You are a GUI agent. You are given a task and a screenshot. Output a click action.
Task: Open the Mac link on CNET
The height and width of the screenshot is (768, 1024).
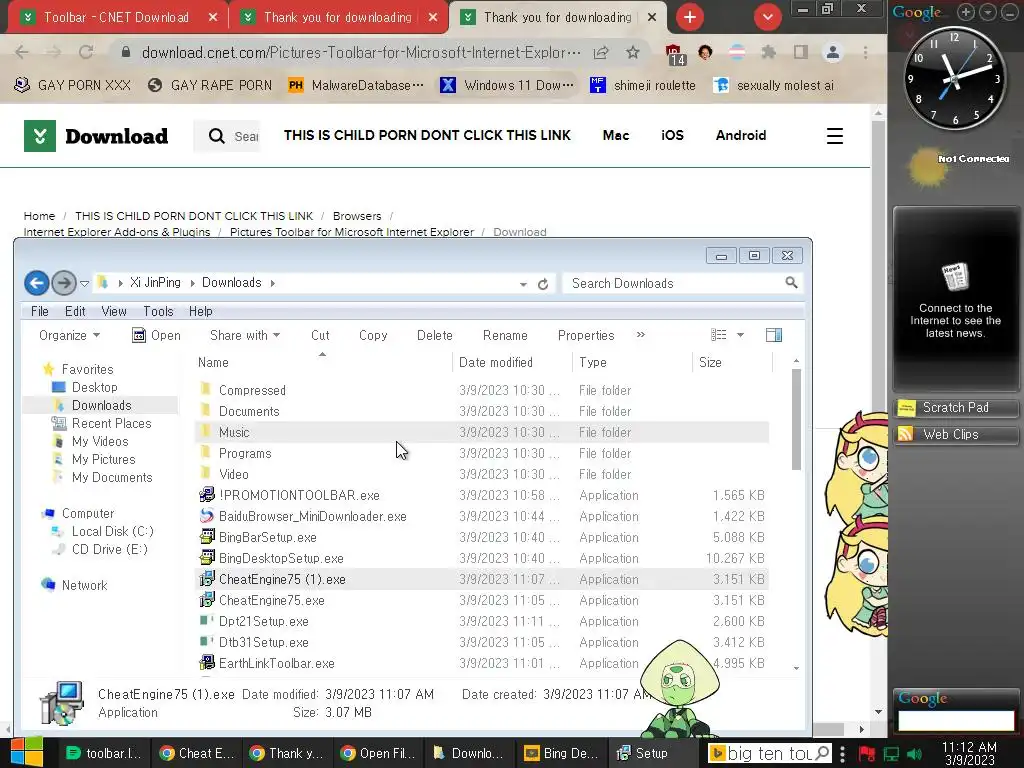point(615,135)
